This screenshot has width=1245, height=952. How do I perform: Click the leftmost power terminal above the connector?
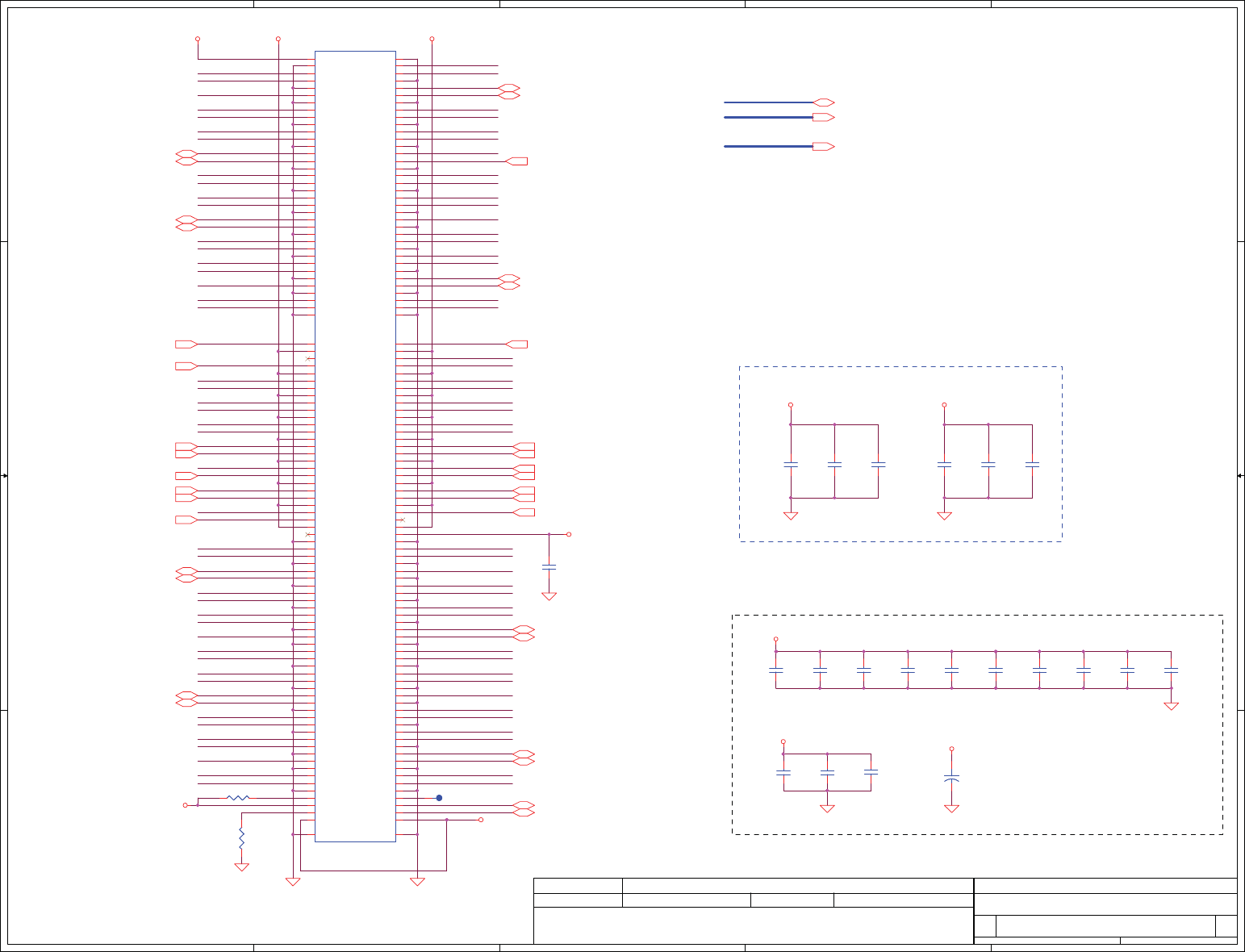tap(198, 39)
